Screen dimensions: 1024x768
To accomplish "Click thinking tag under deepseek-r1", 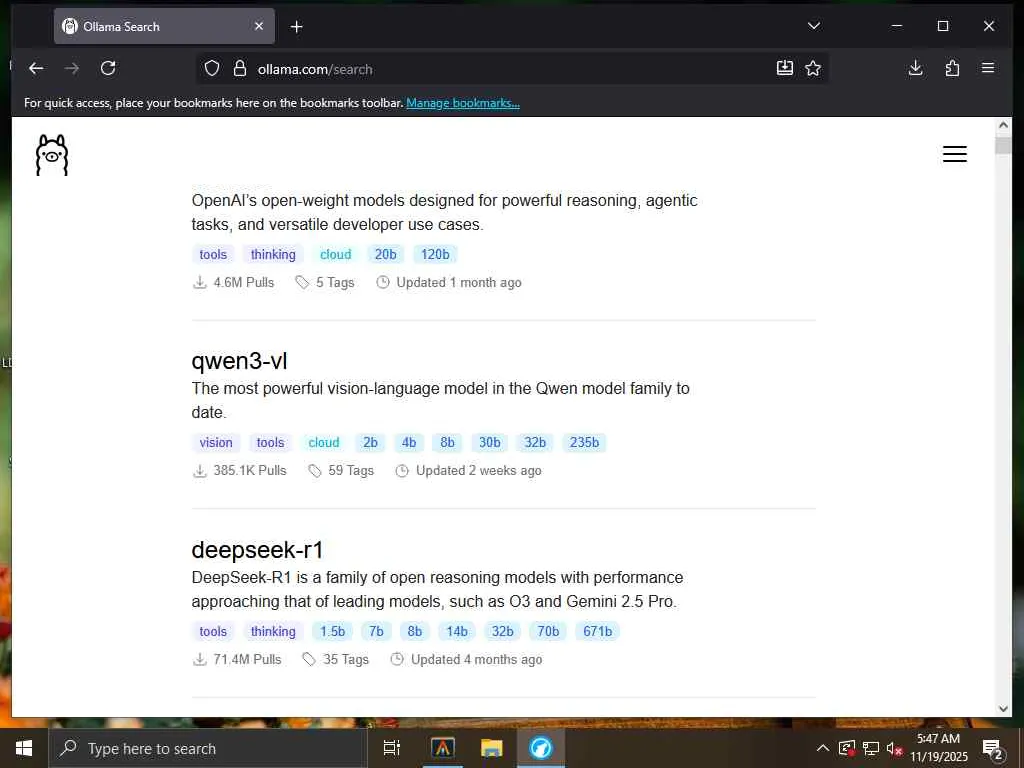I will tap(273, 632).
